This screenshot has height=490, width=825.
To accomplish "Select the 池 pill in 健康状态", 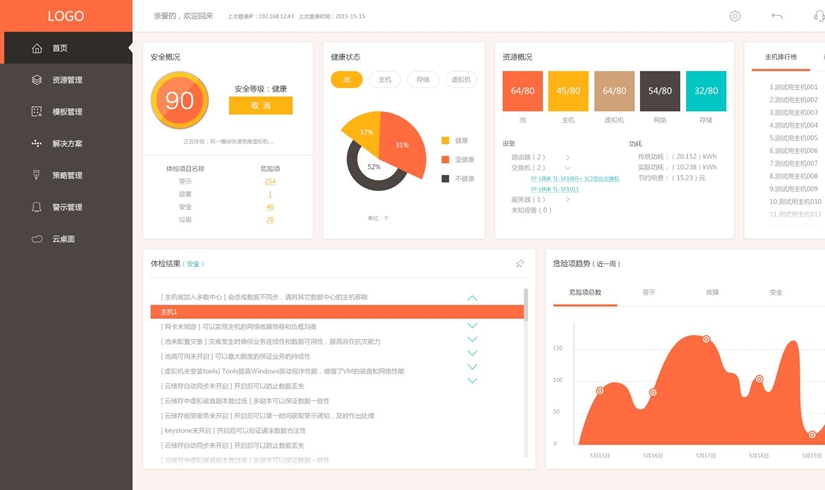I will [x=347, y=79].
